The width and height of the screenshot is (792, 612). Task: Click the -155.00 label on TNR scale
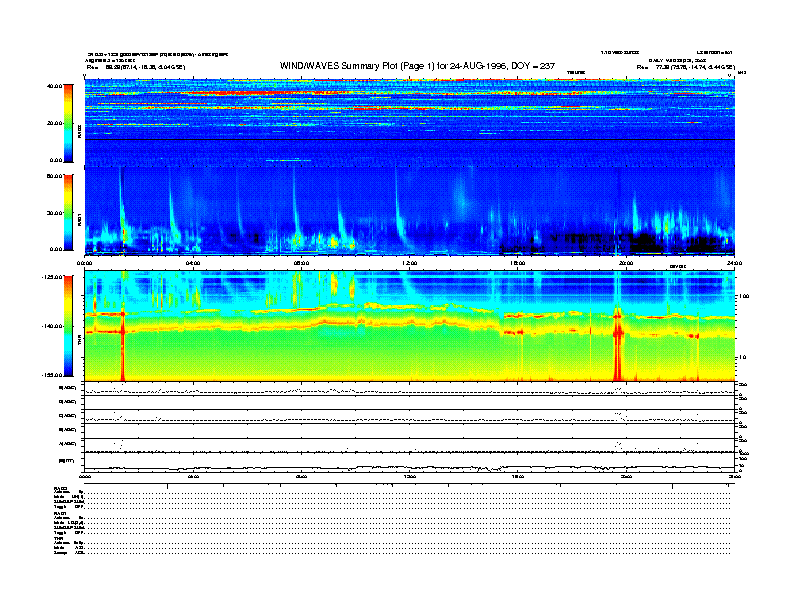(x=52, y=375)
